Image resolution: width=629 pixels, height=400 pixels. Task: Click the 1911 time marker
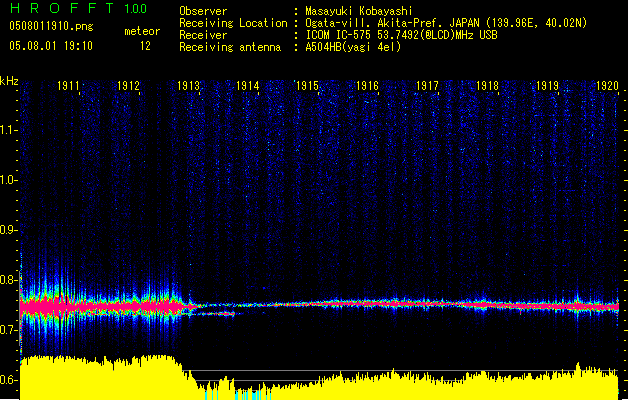tap(68, 86)
